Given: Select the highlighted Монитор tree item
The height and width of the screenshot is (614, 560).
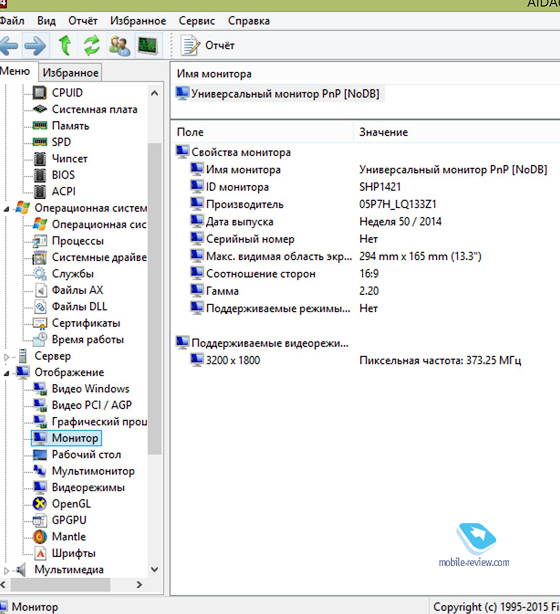Looking at the screenshot, I should tap(67, 438).
